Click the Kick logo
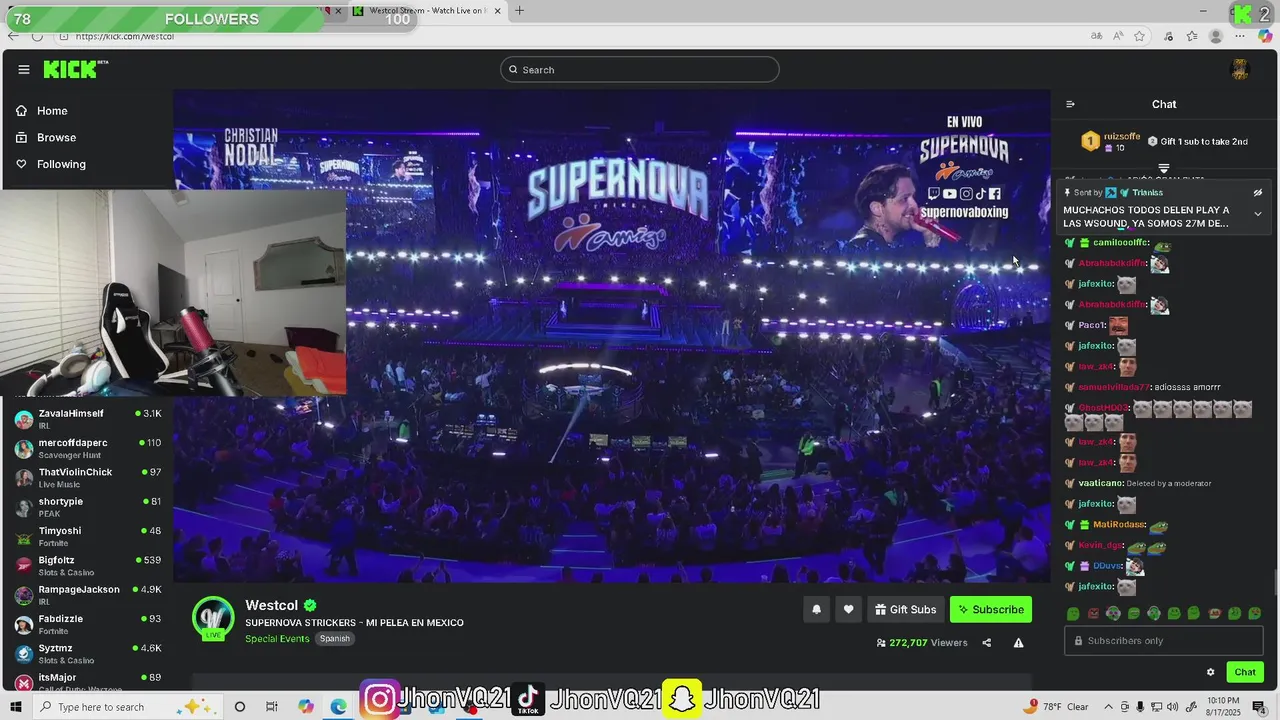Screen dimensions: 1280x720 [75, 69]
